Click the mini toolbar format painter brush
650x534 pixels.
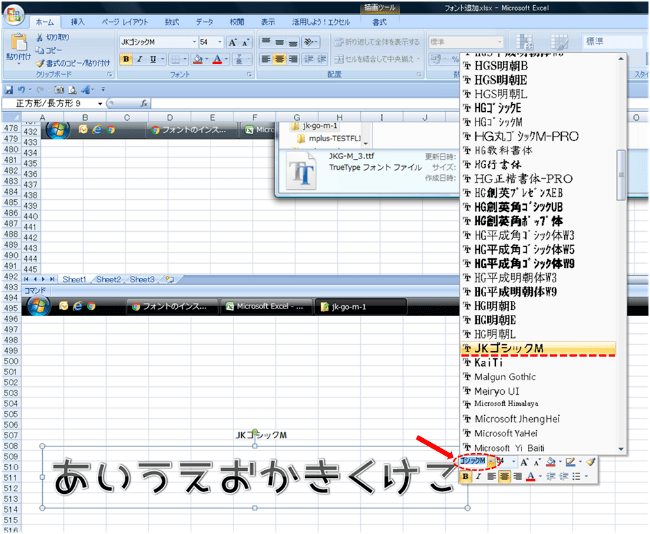tap(591, 462)
